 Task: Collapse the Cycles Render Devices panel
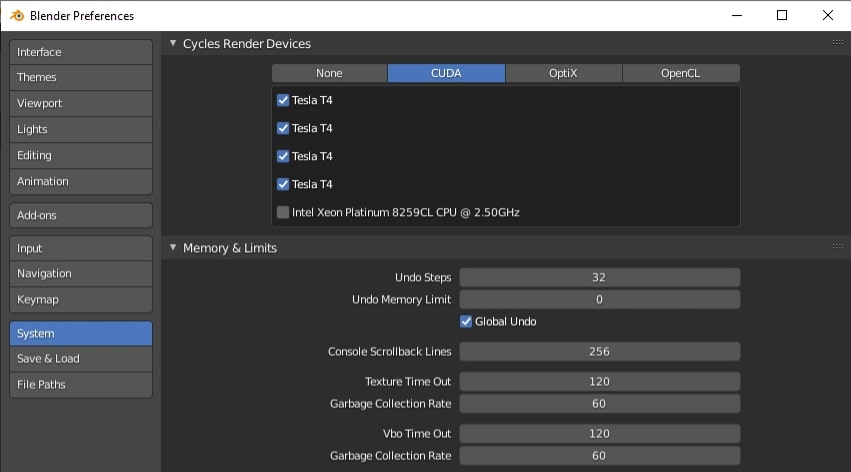click(x=173, y=44)
